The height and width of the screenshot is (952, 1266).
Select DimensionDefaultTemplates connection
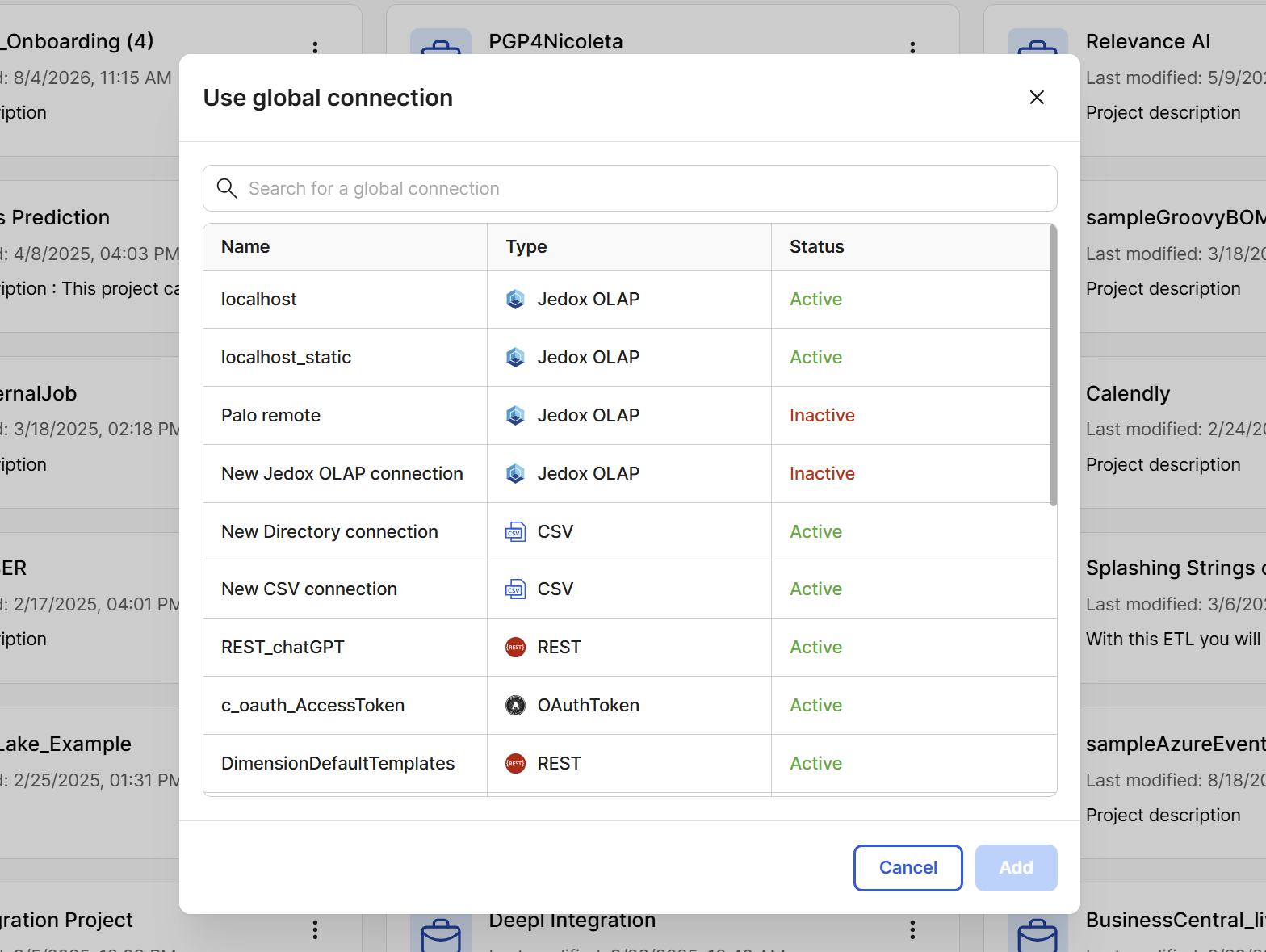coord(627,763)
